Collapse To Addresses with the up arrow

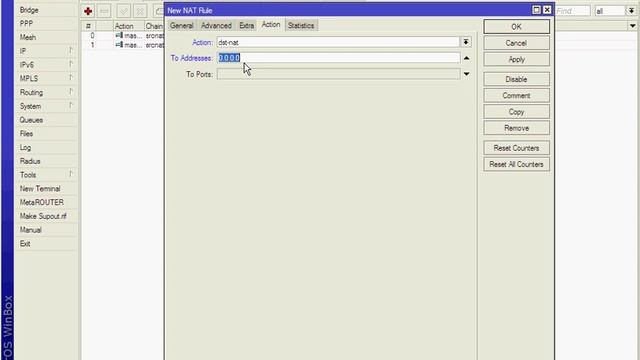coord(467,58)
